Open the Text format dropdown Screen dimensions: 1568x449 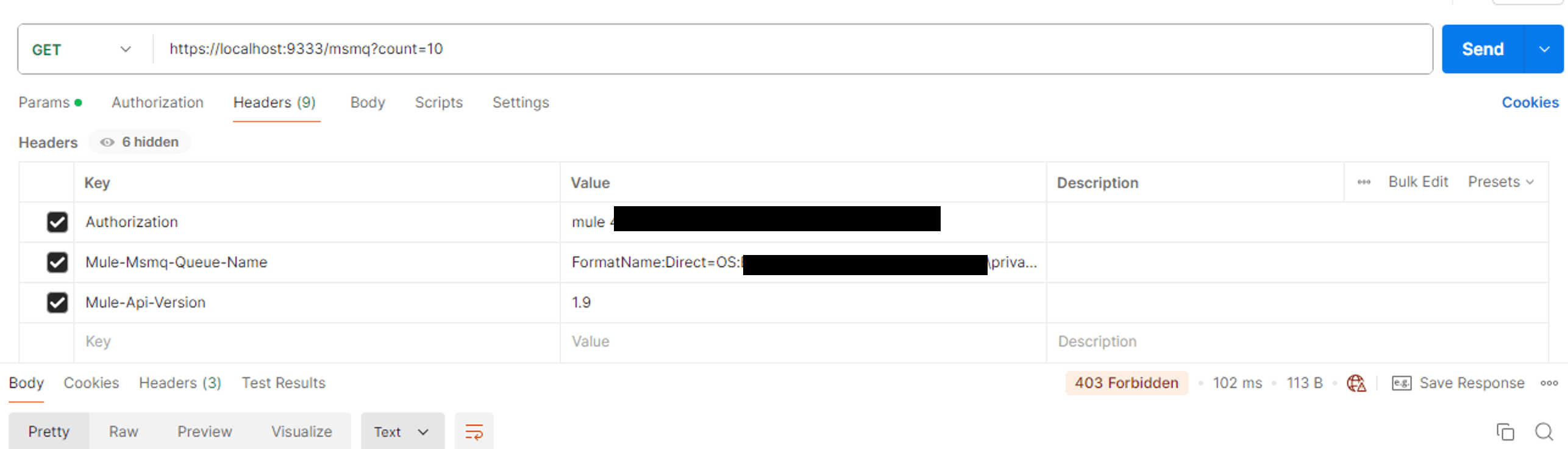402,431
